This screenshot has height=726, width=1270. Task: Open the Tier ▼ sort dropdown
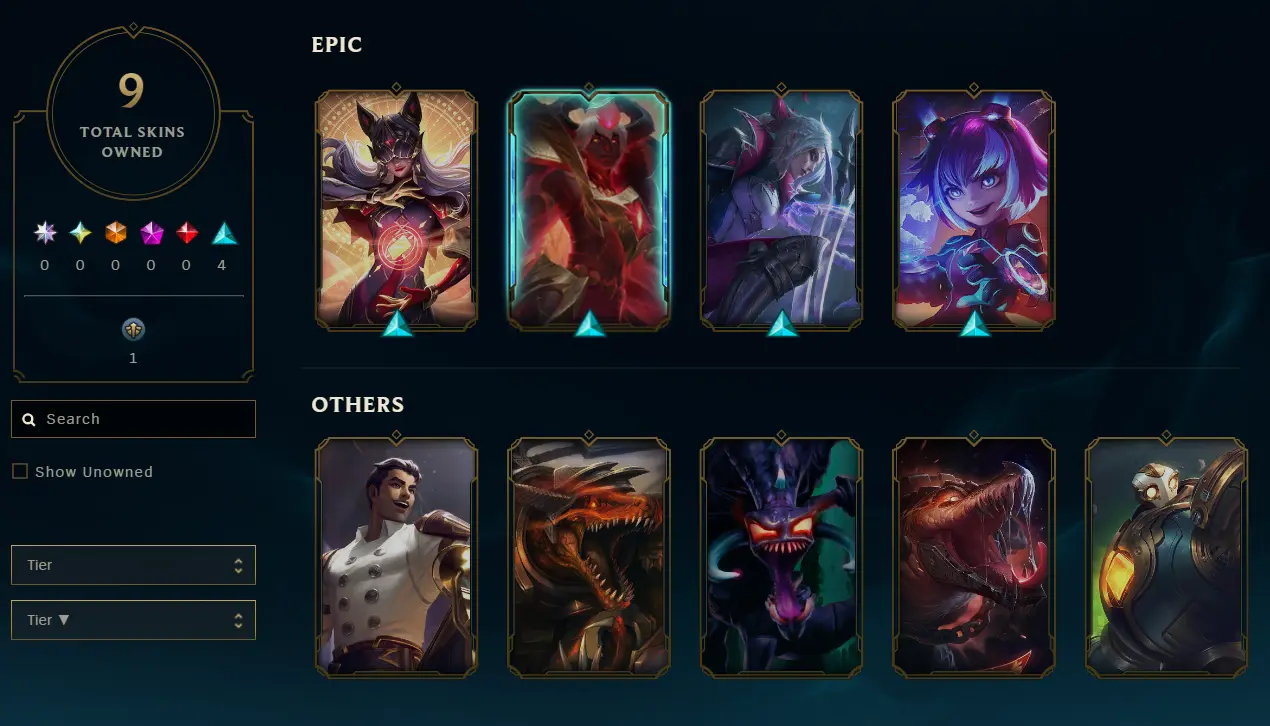(133, 620)
